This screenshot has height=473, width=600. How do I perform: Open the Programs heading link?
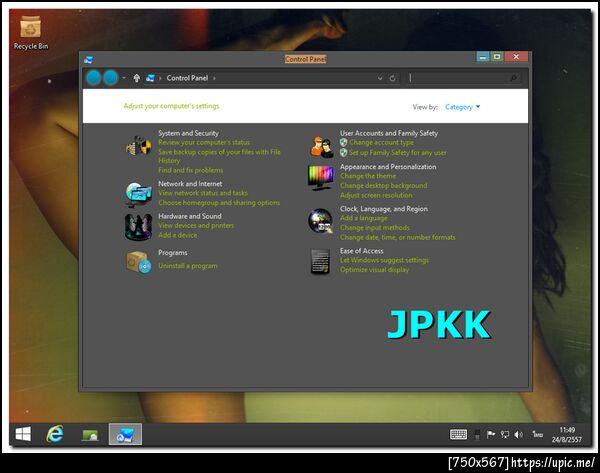click(x=173, y=253)
